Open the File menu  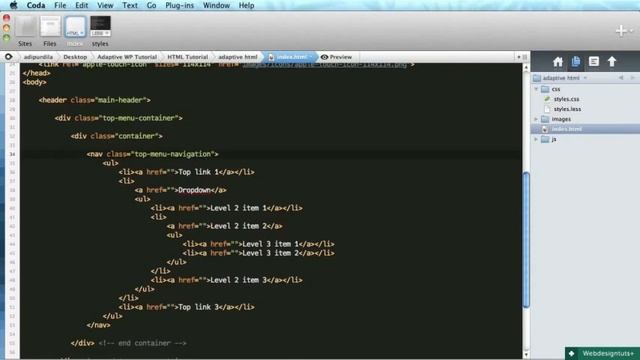pyautogui.click(x=60, y=5)
